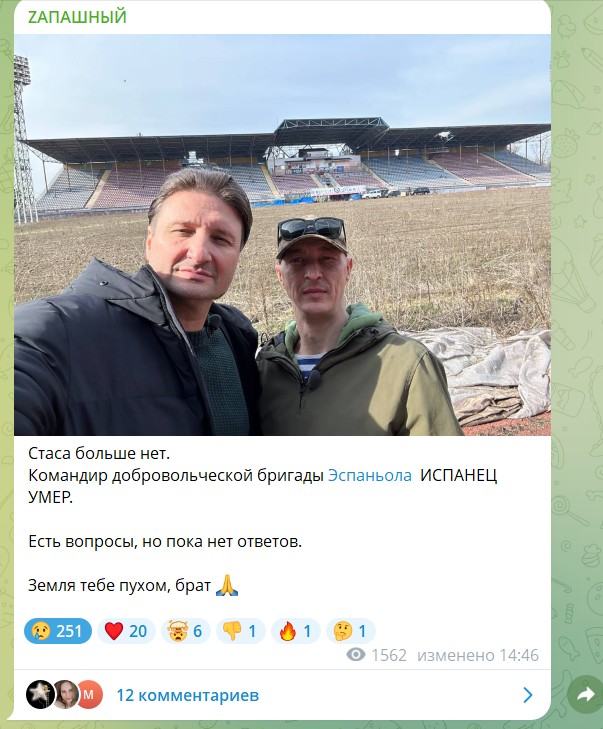Click the share arrow button beside the post
This screenshot has width=603, height=729.
pos(585,695)
